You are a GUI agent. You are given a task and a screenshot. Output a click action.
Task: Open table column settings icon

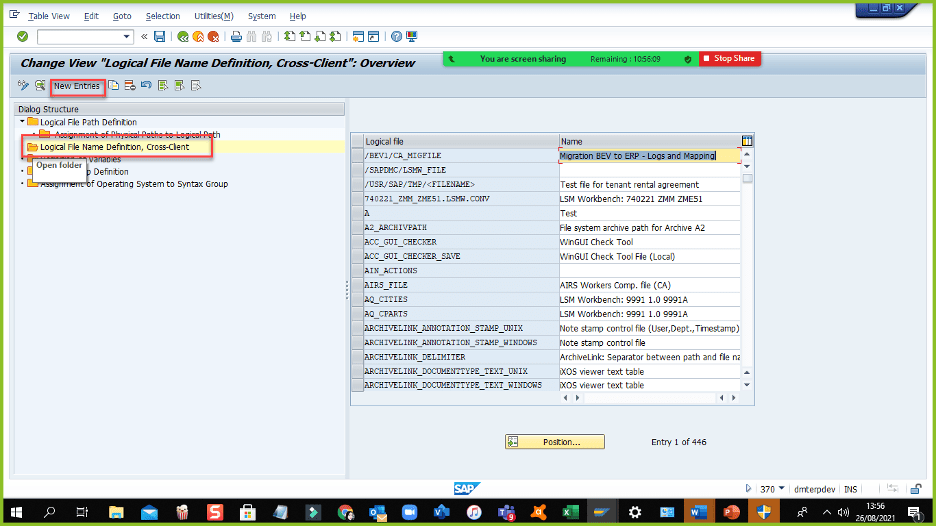pos(747,141)
